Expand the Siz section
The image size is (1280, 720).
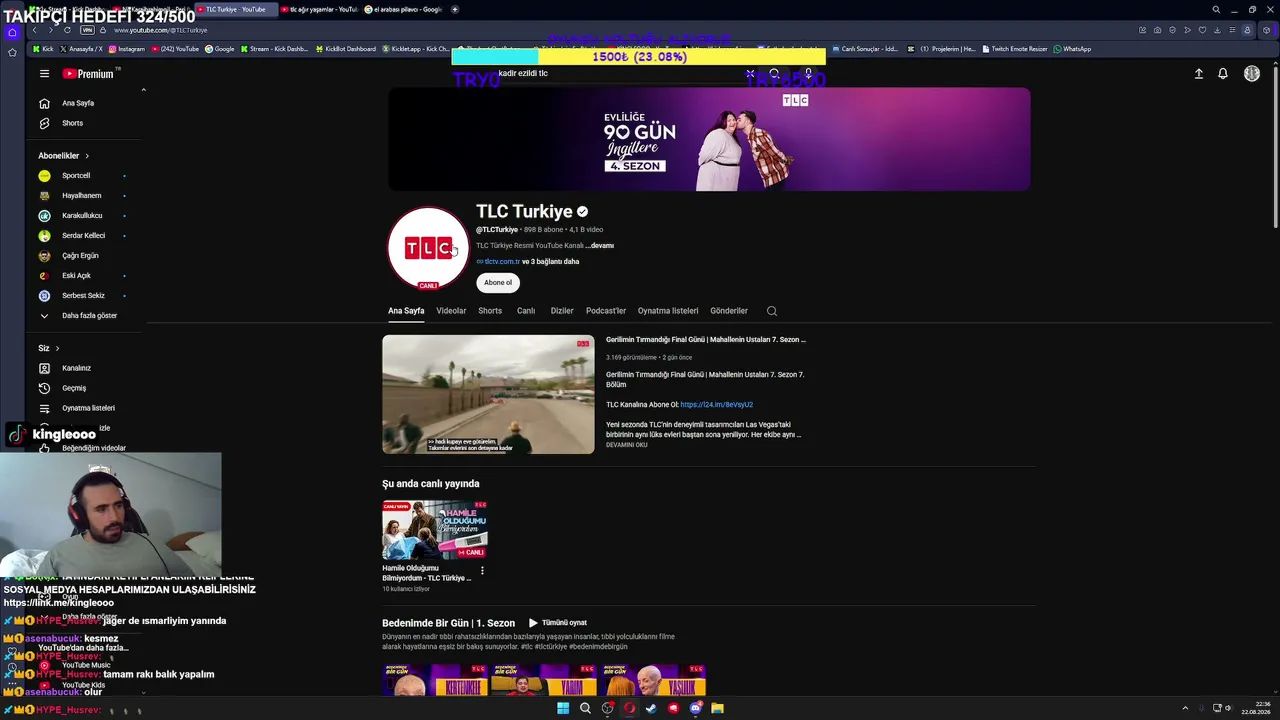(x=49, y=348)
